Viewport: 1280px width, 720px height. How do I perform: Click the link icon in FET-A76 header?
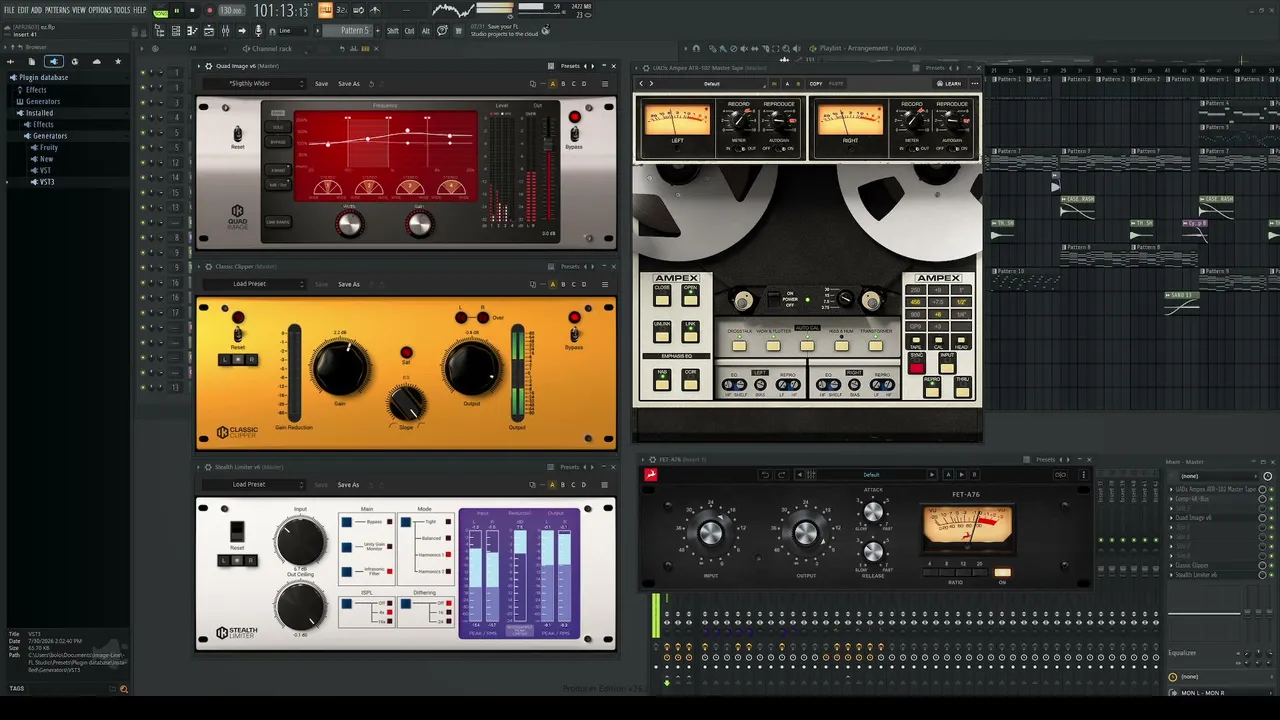point(1060,475)
